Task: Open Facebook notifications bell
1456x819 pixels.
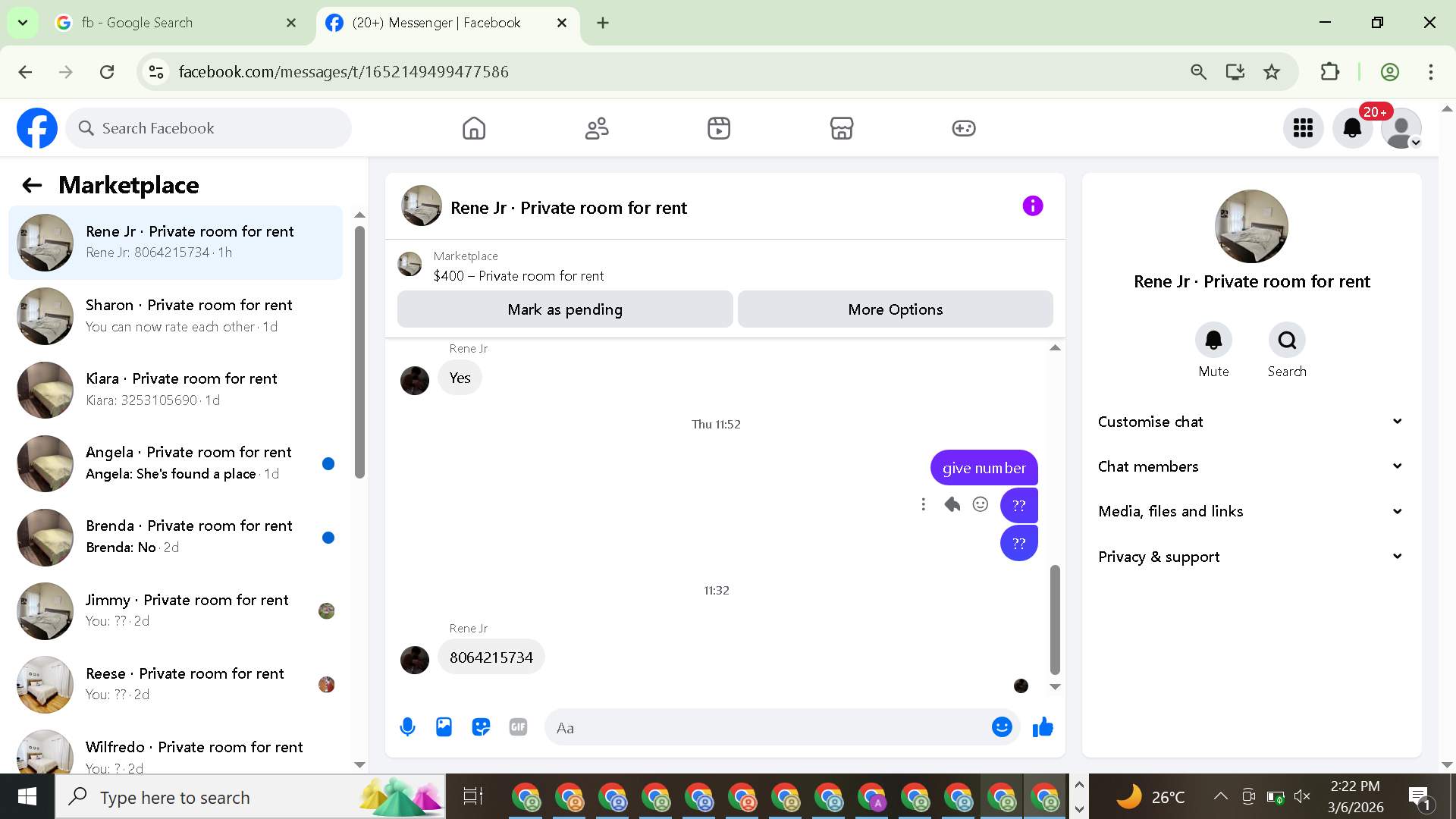Action: [x=1352, y=128]
